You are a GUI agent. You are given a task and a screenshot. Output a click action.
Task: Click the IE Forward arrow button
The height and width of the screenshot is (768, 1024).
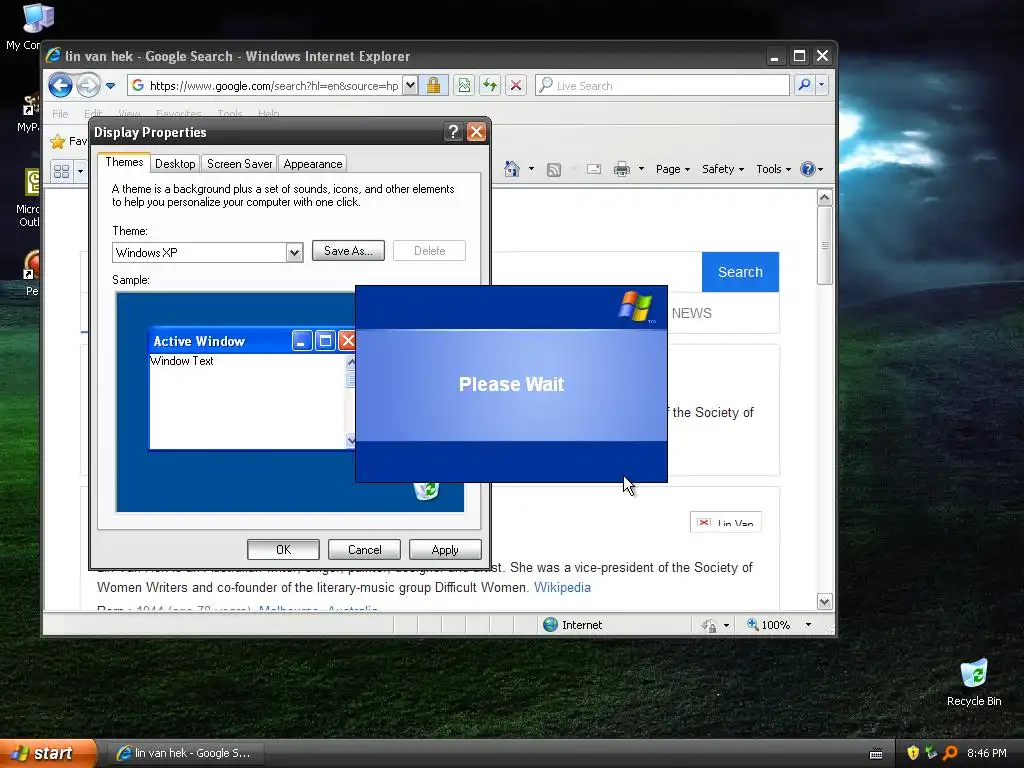click(x=88, y=86)
